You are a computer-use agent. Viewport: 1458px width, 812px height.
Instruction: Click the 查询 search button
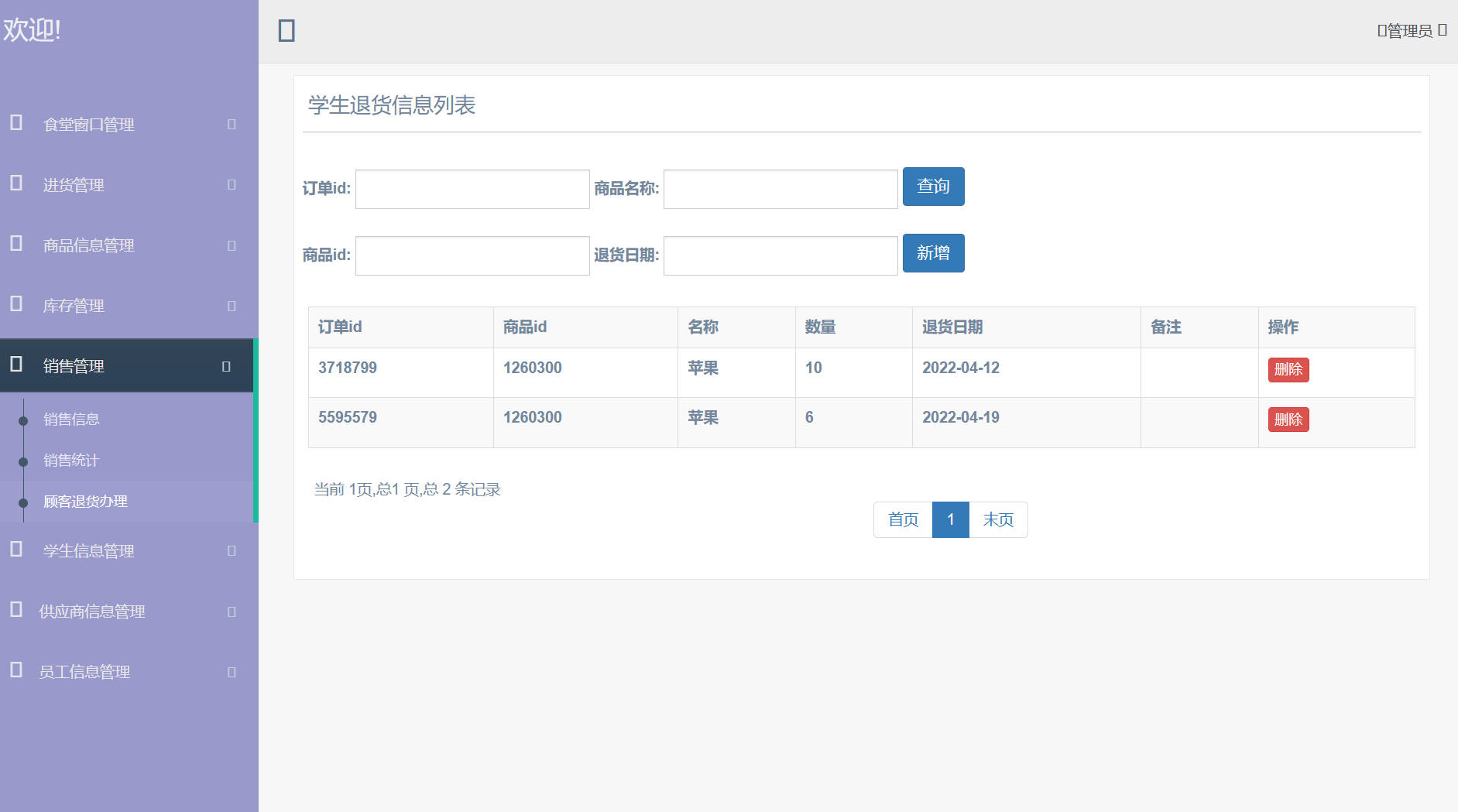933,186
